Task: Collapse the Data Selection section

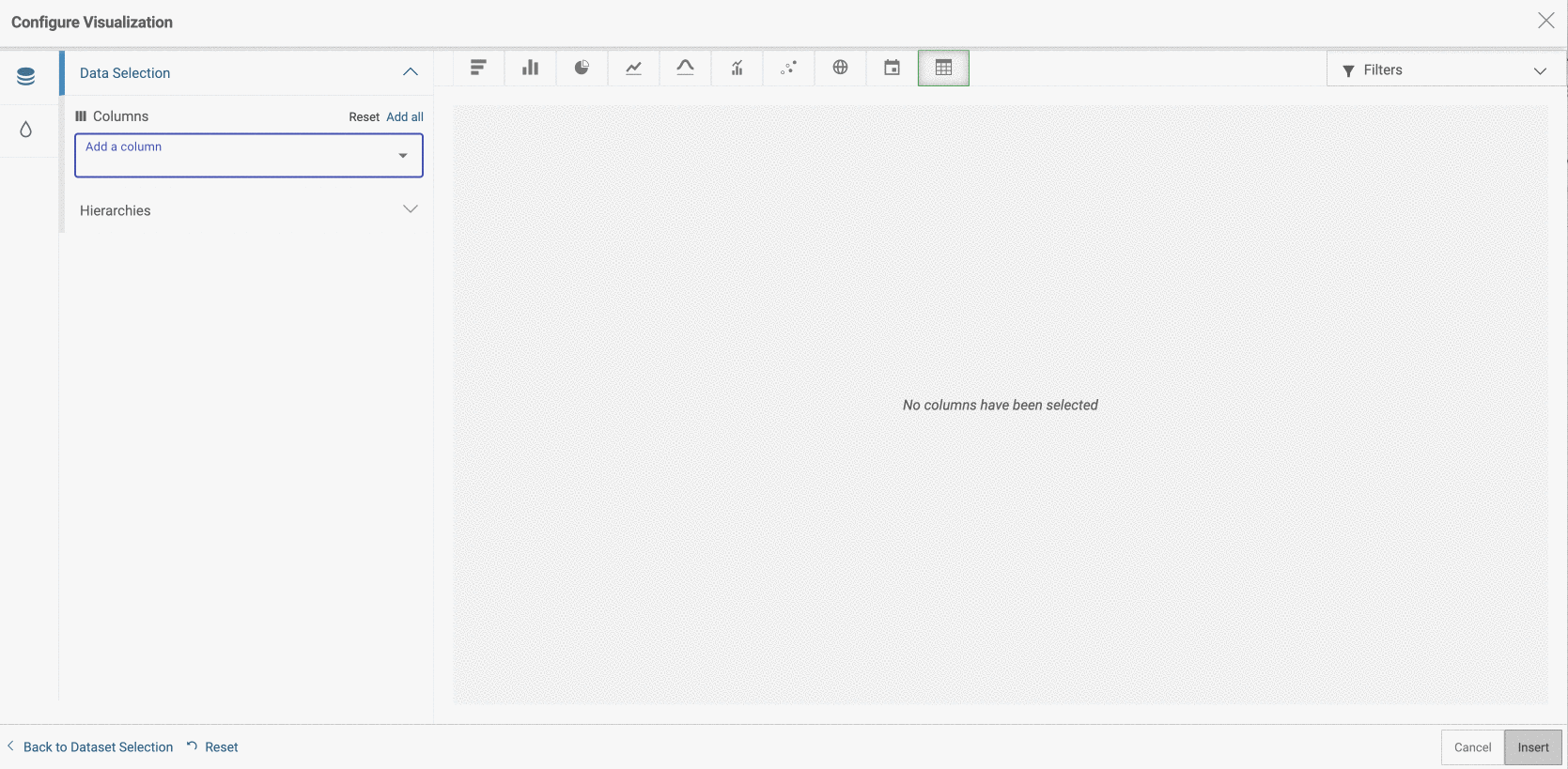Action: click(x=411, y=72)
